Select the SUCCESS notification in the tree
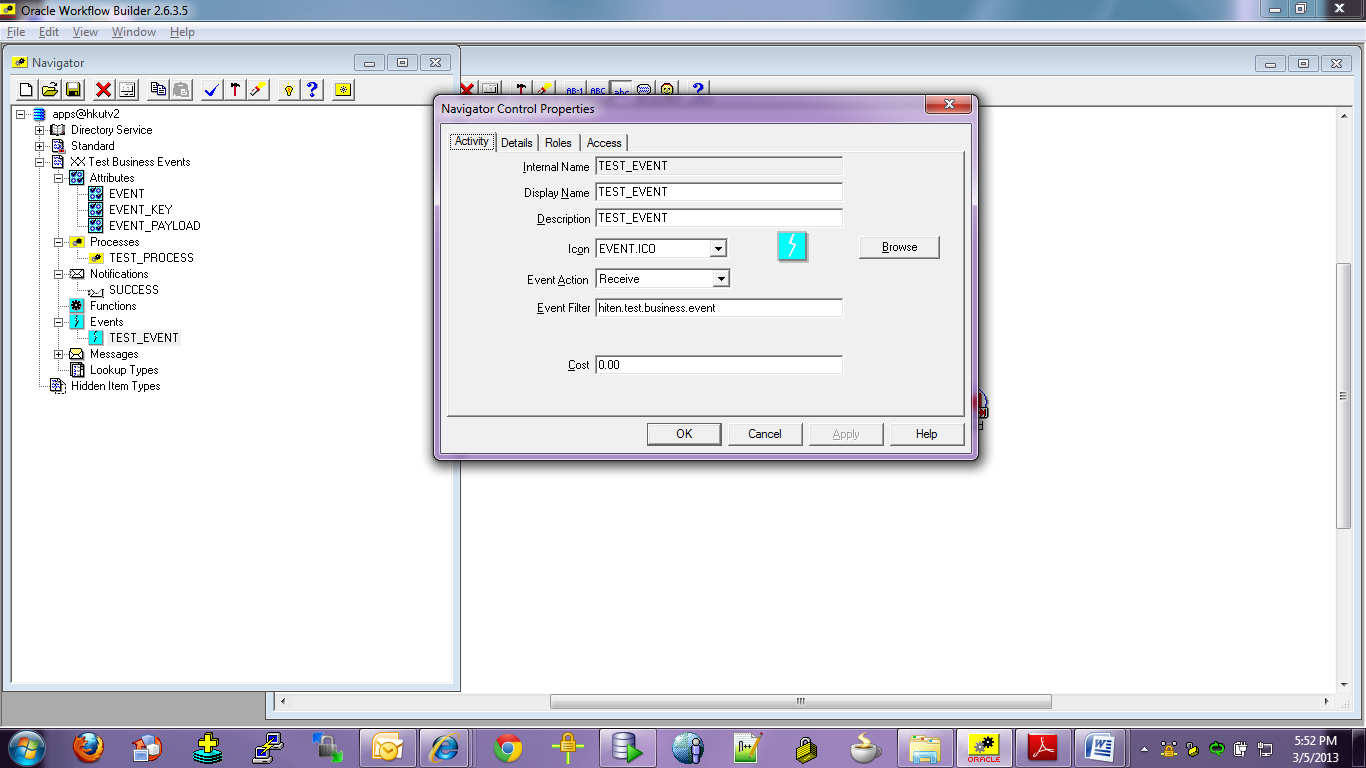Viewport: 1366px width, 768px height. point(134,290)
